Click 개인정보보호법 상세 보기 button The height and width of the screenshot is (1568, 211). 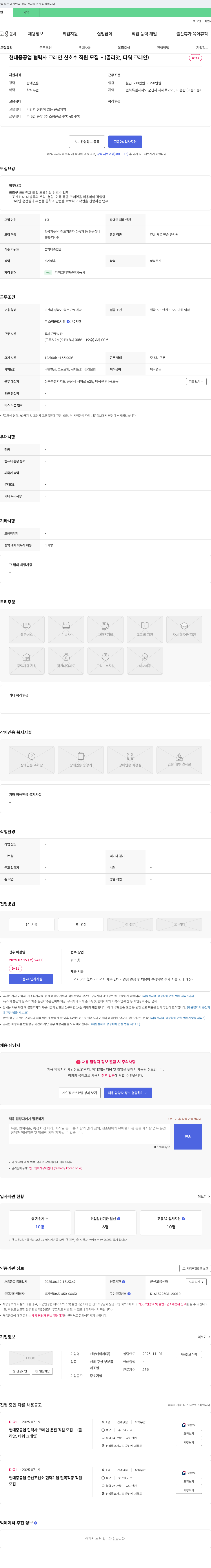80,1093
